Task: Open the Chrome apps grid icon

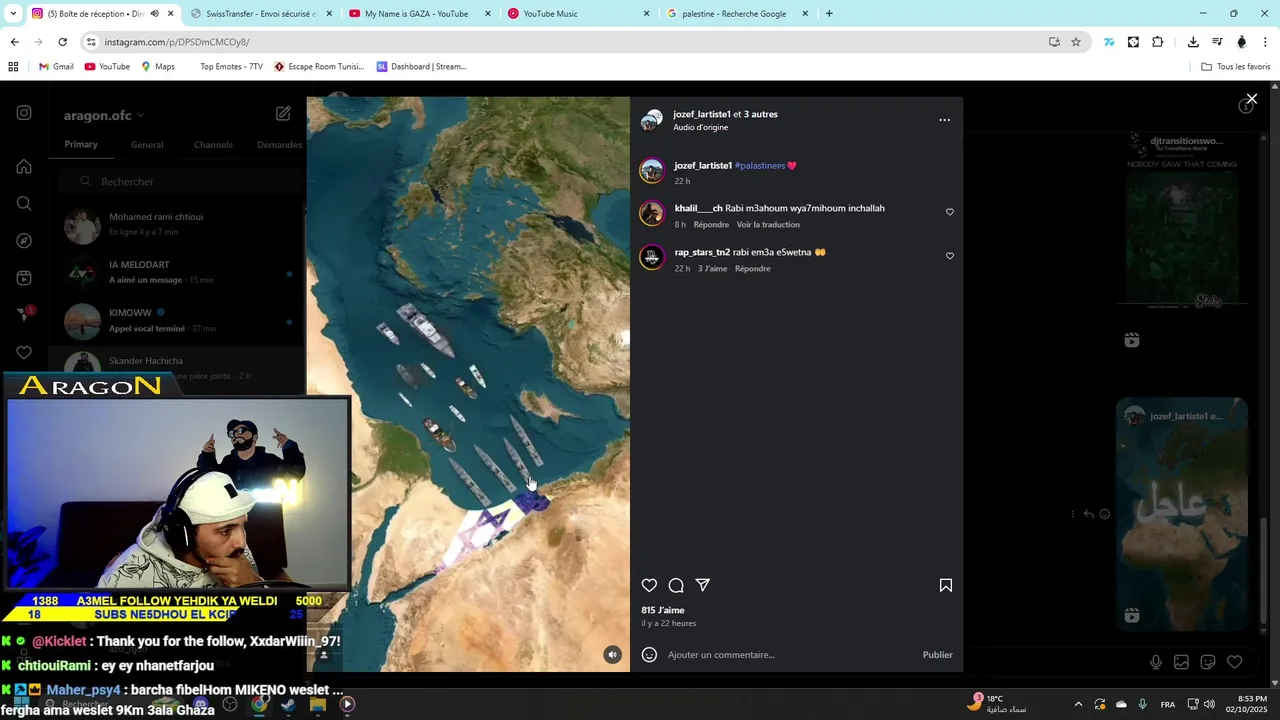Action: (x=13, y=67)
